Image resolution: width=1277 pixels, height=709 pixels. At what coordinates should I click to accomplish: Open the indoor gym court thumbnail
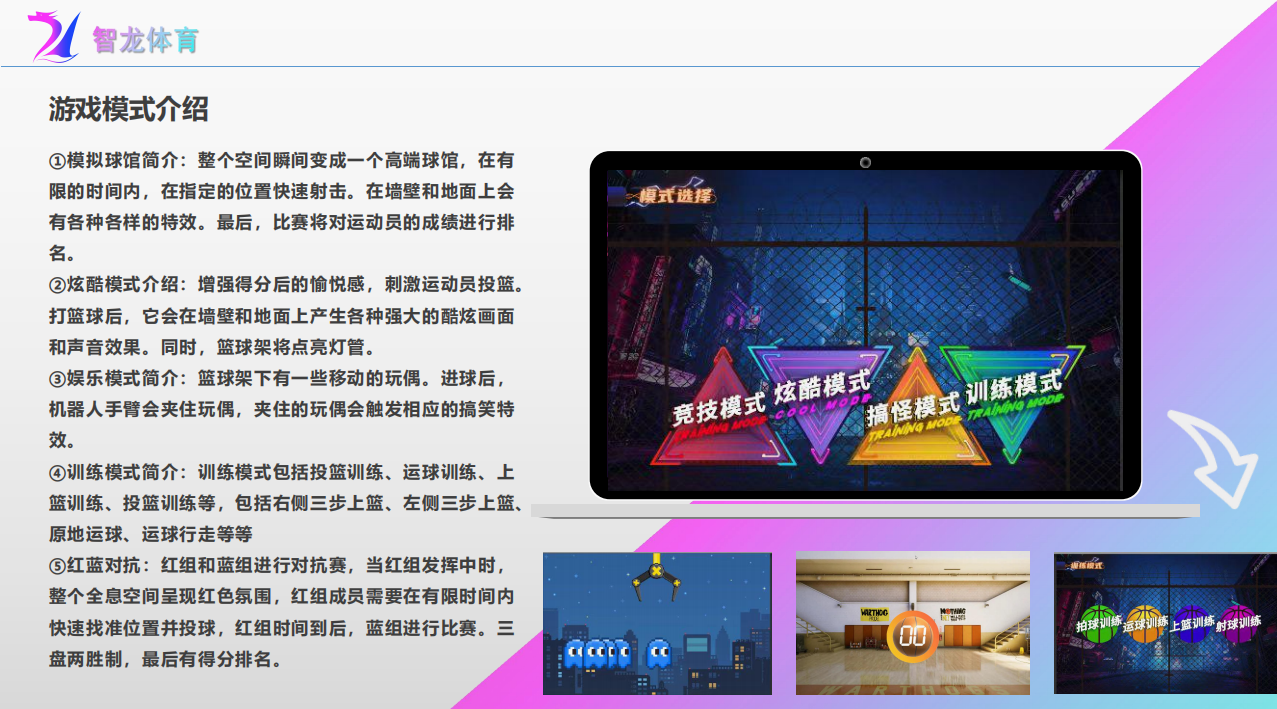coord(913,622)
